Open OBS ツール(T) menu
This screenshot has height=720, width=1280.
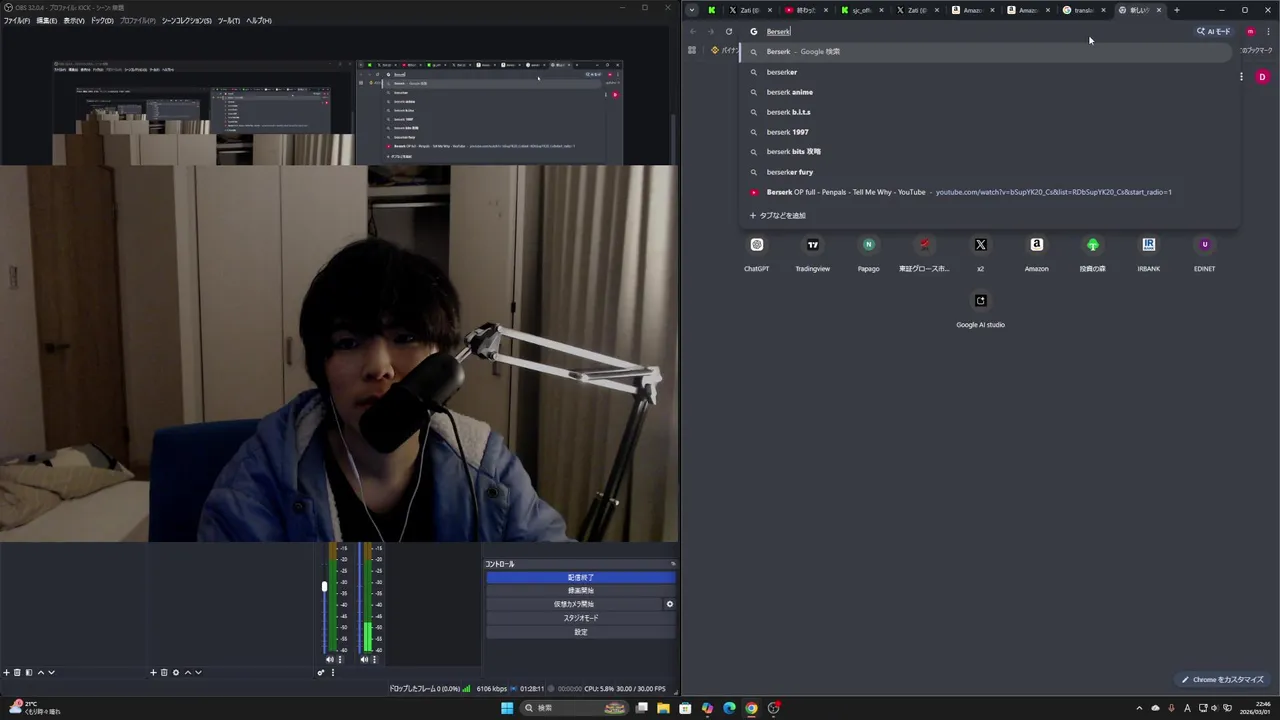point(228,20)
